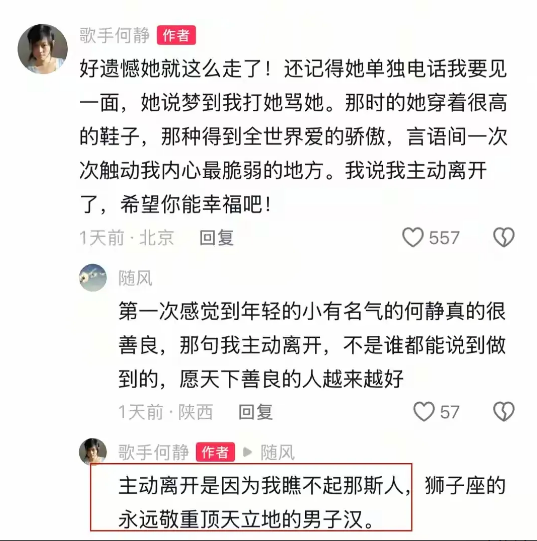The image size is (537, 541).
Task: Select the top comment text about 遗憾
Action: click(x=293, y=136)
